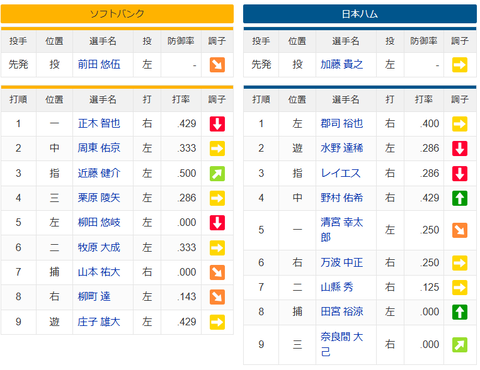Click the condition arrow icon for 加藤 貴之
This screenshot has width=480, height=370.
point(460,65)
